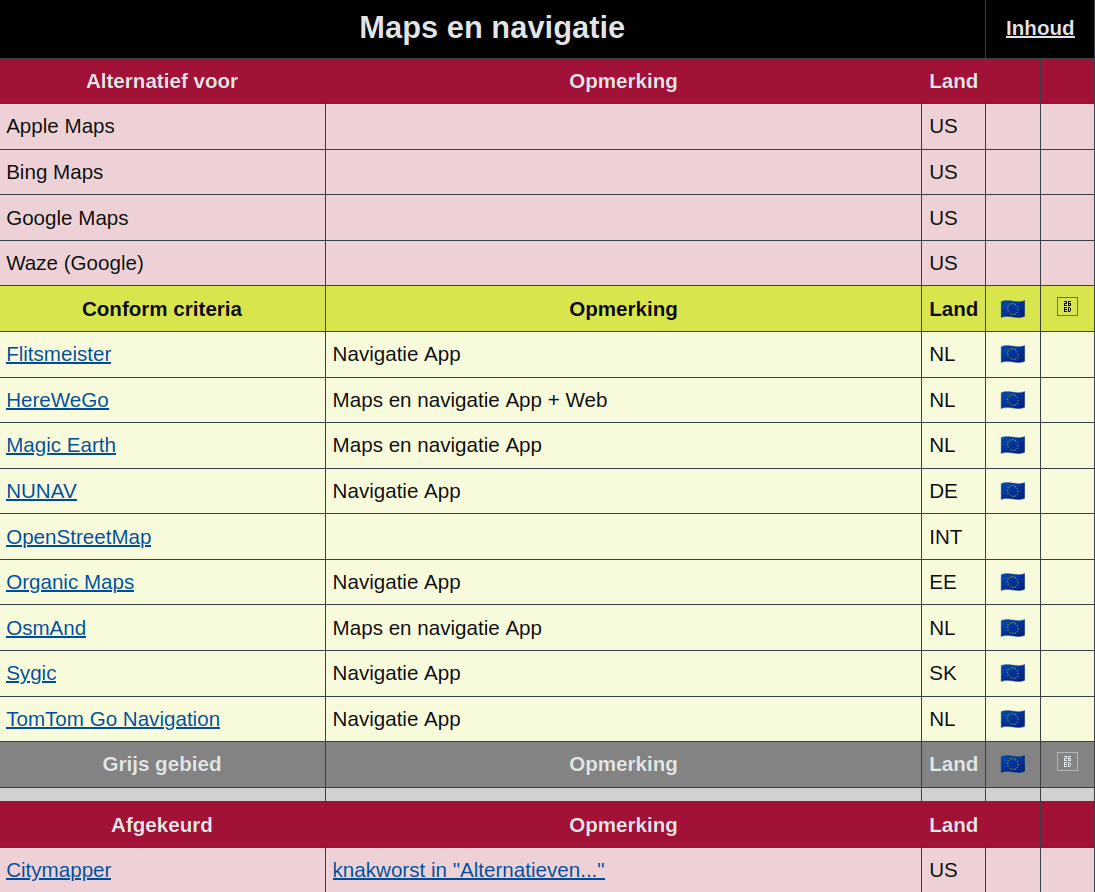Open the Flitsmeister link
This screenshot has width=1095, height=892.
pos(59,354)
